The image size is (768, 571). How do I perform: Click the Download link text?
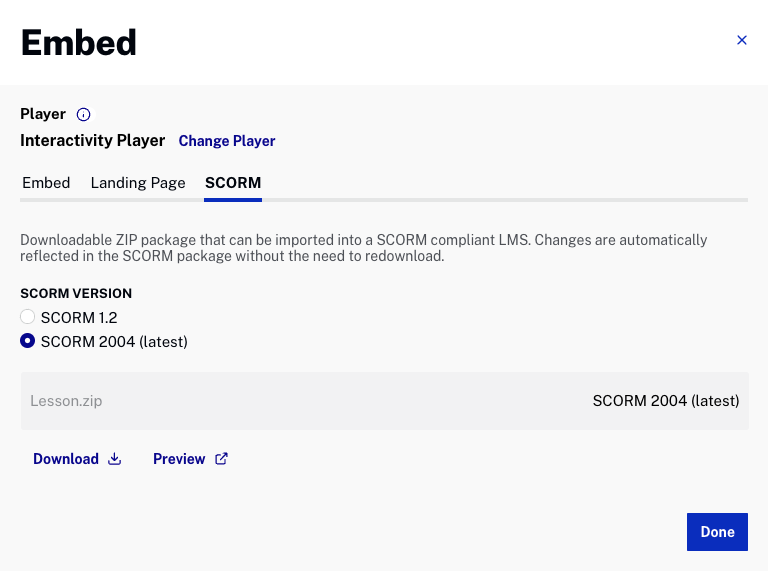coord(66,459)
